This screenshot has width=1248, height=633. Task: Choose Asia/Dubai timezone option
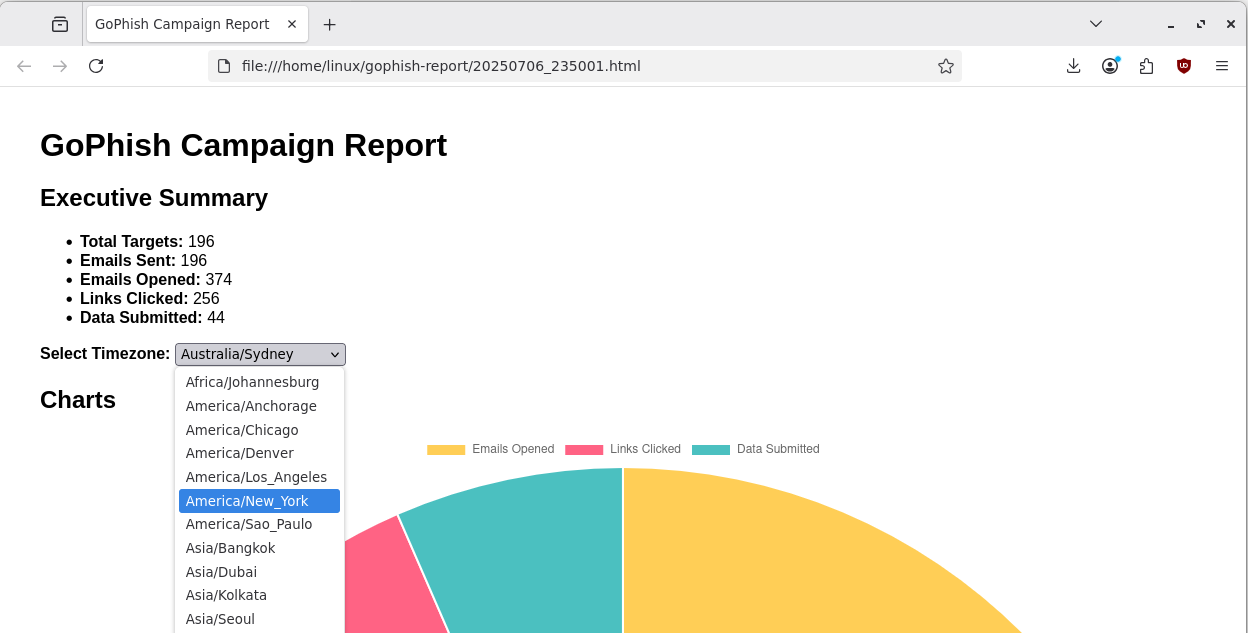pos(259,572)
